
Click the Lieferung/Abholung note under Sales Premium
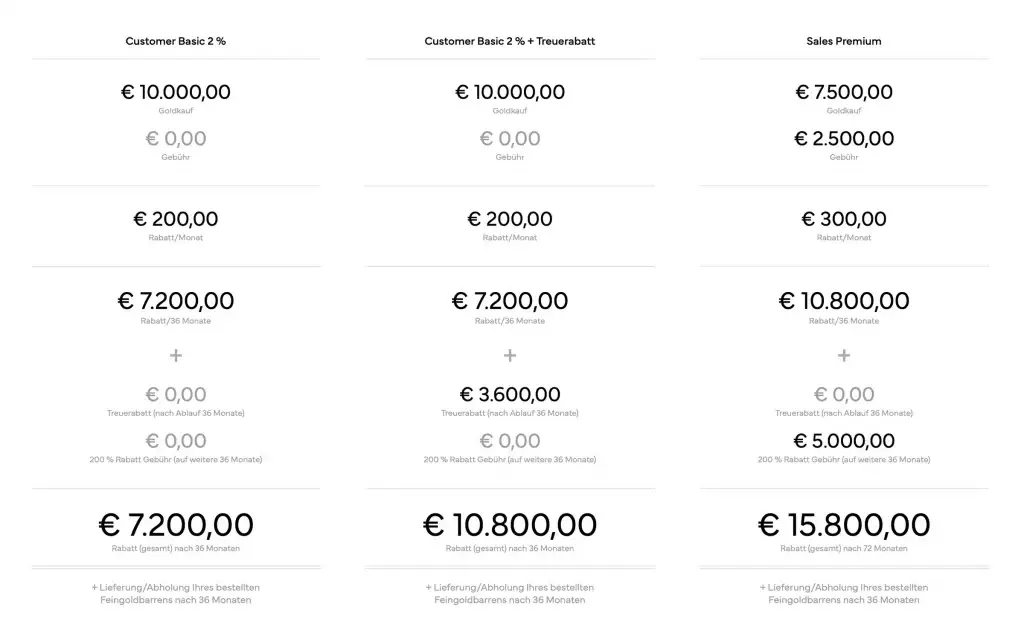click(844, 594)
